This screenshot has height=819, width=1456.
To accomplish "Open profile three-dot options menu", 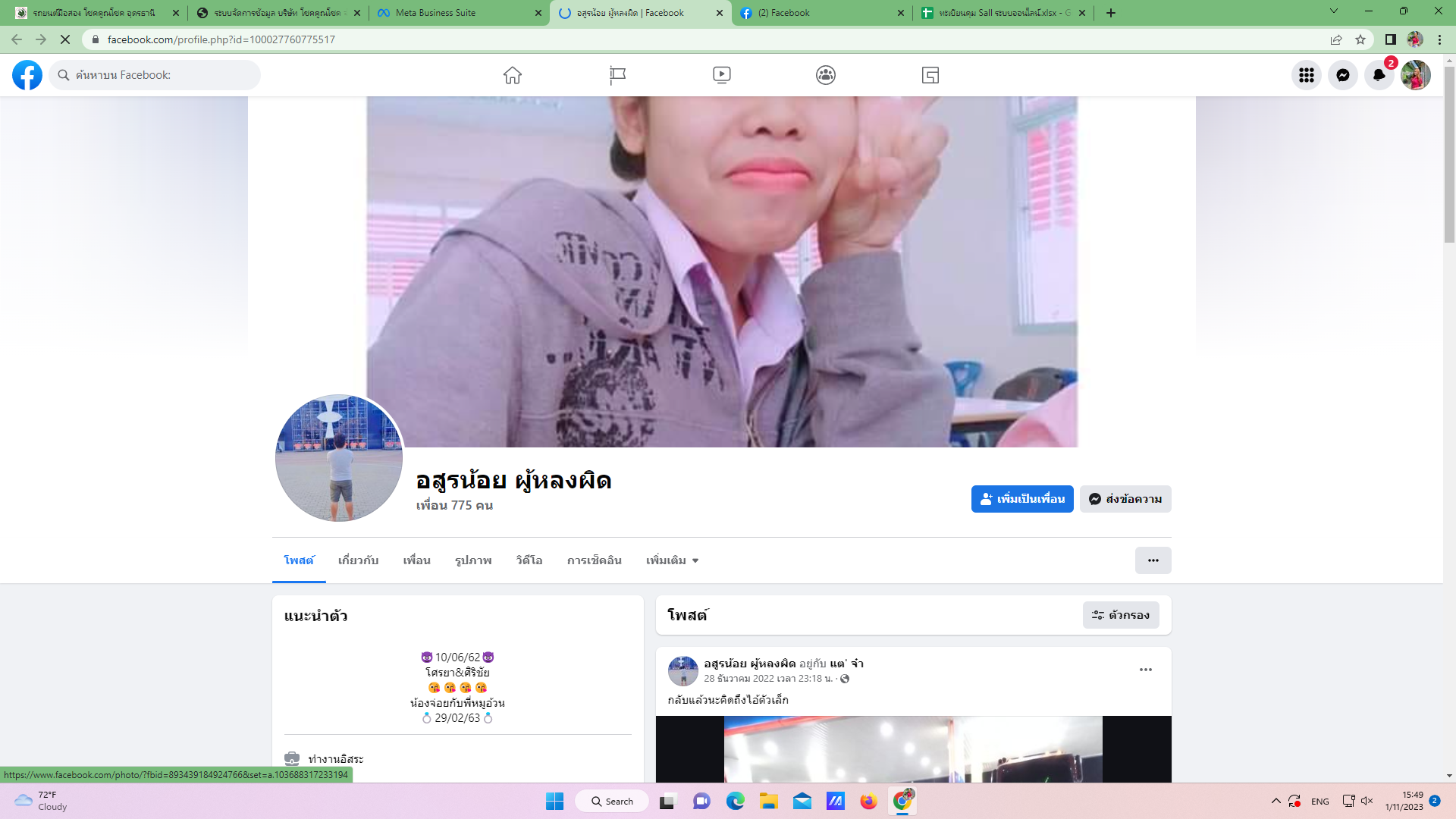I will click(x=1153, y=560).
